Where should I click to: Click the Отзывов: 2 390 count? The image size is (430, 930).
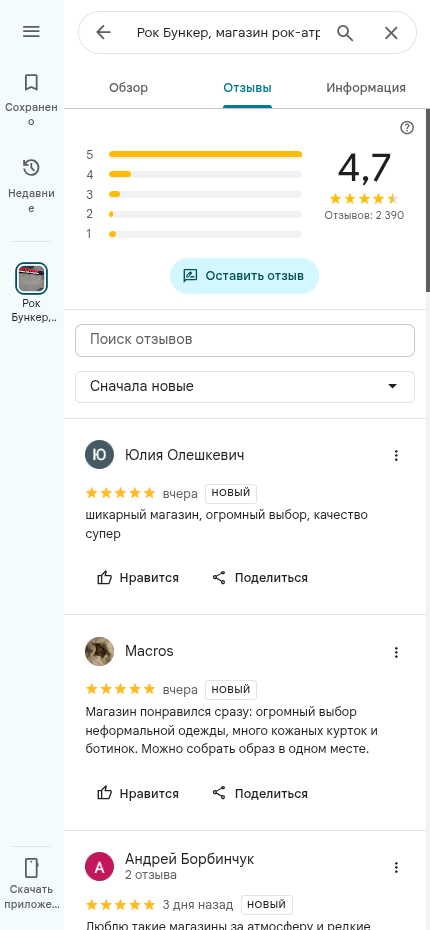364,215
